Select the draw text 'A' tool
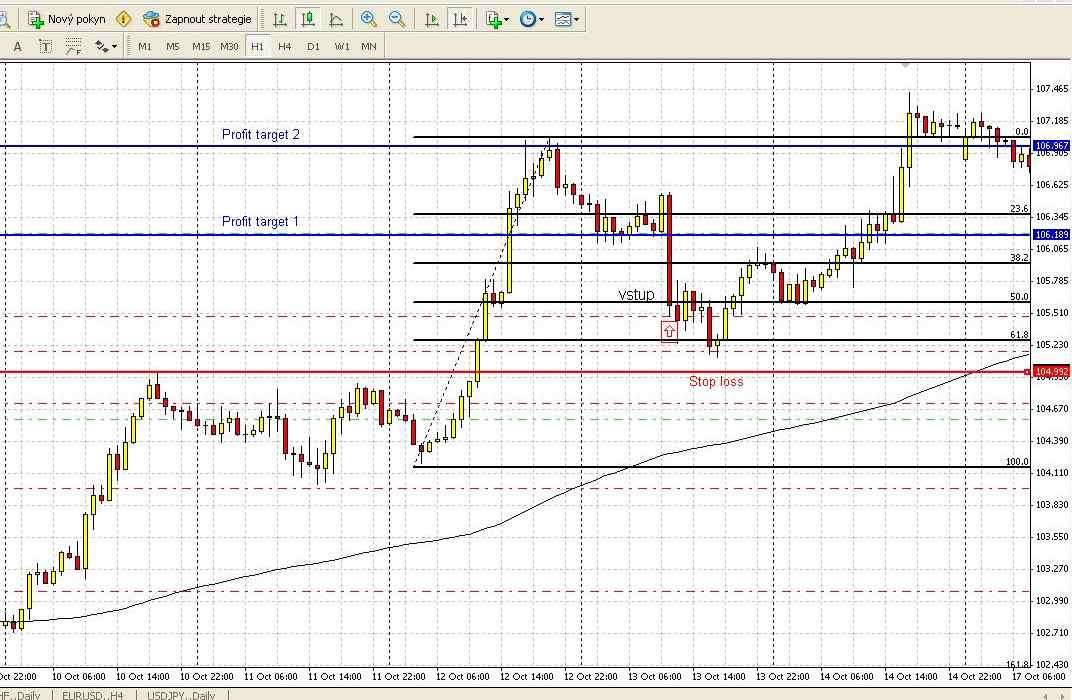This screenshot has width=1072, height=700. click(18, 46)
